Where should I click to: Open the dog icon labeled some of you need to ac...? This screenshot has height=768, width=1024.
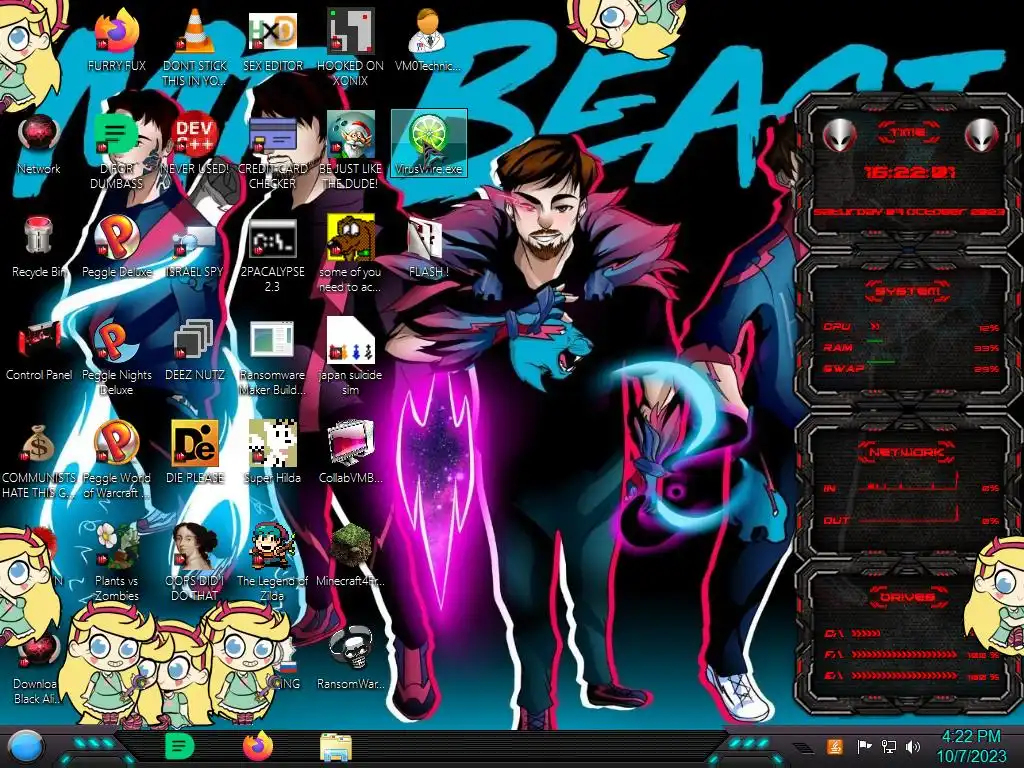(350, 238)
